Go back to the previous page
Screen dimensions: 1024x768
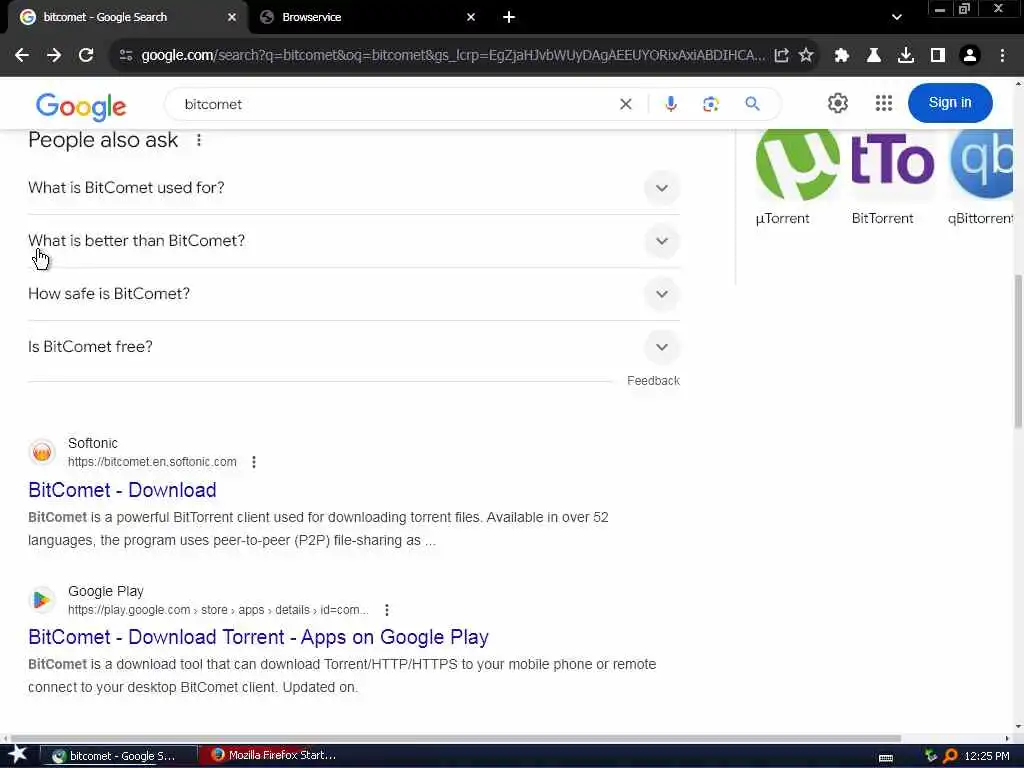(22, 56)
